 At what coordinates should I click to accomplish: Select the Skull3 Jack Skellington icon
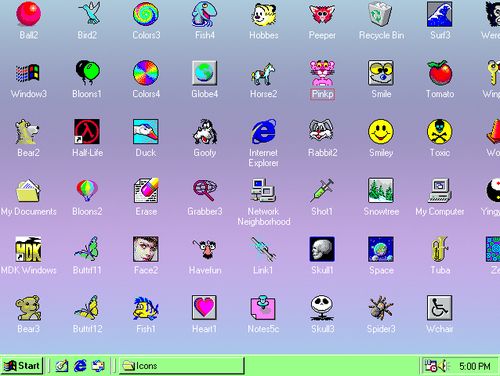point(322,308)
